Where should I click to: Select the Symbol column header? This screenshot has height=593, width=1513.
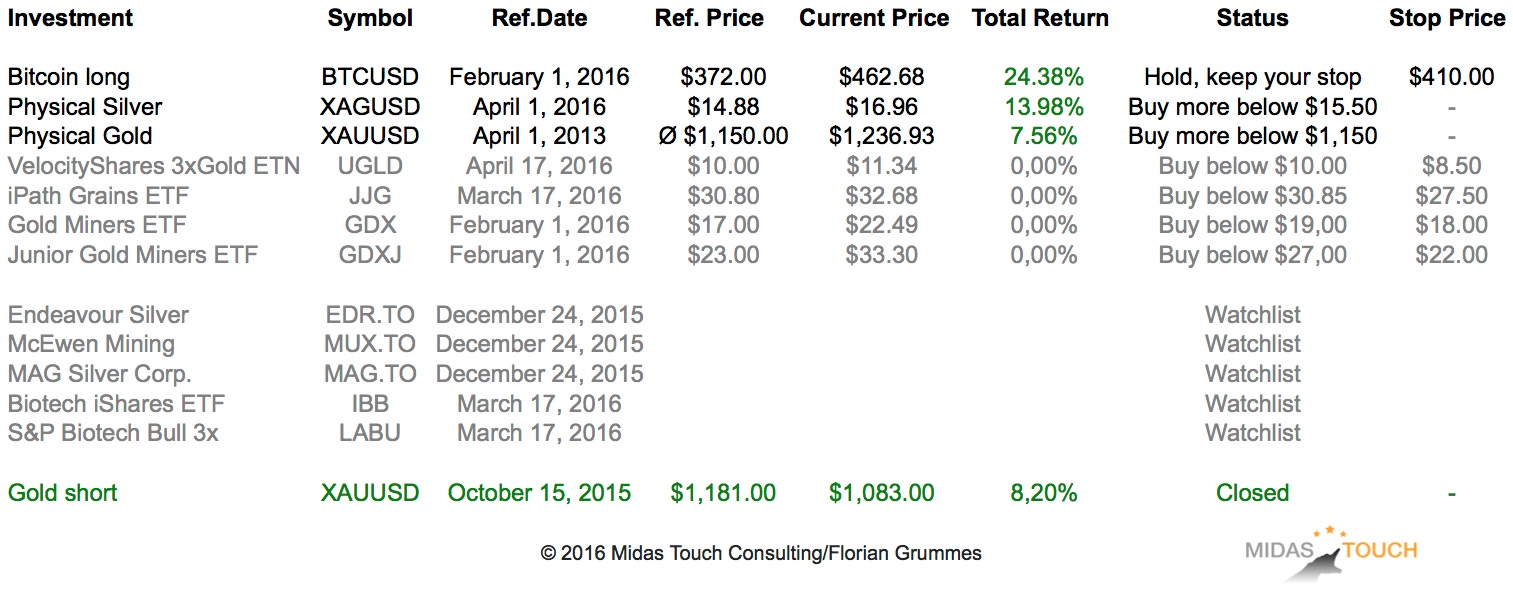click(370, 18)
